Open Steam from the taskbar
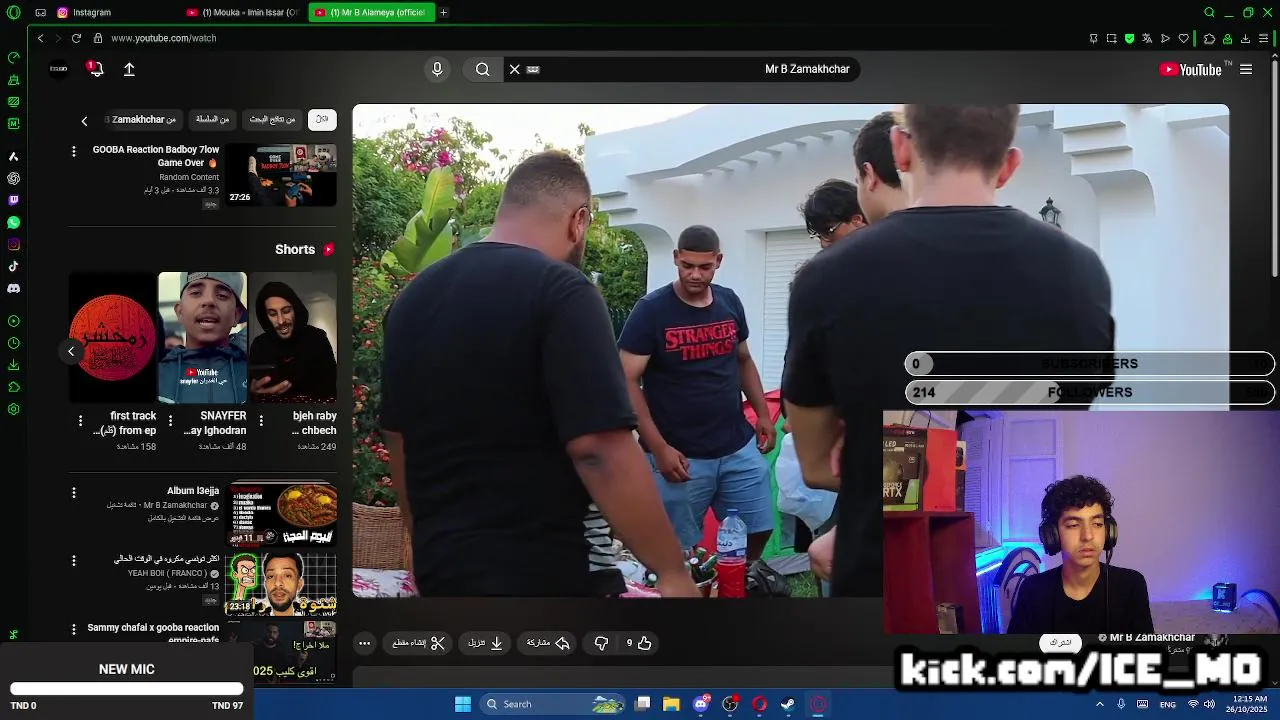 pyautogui.click(x=788, y=704)
